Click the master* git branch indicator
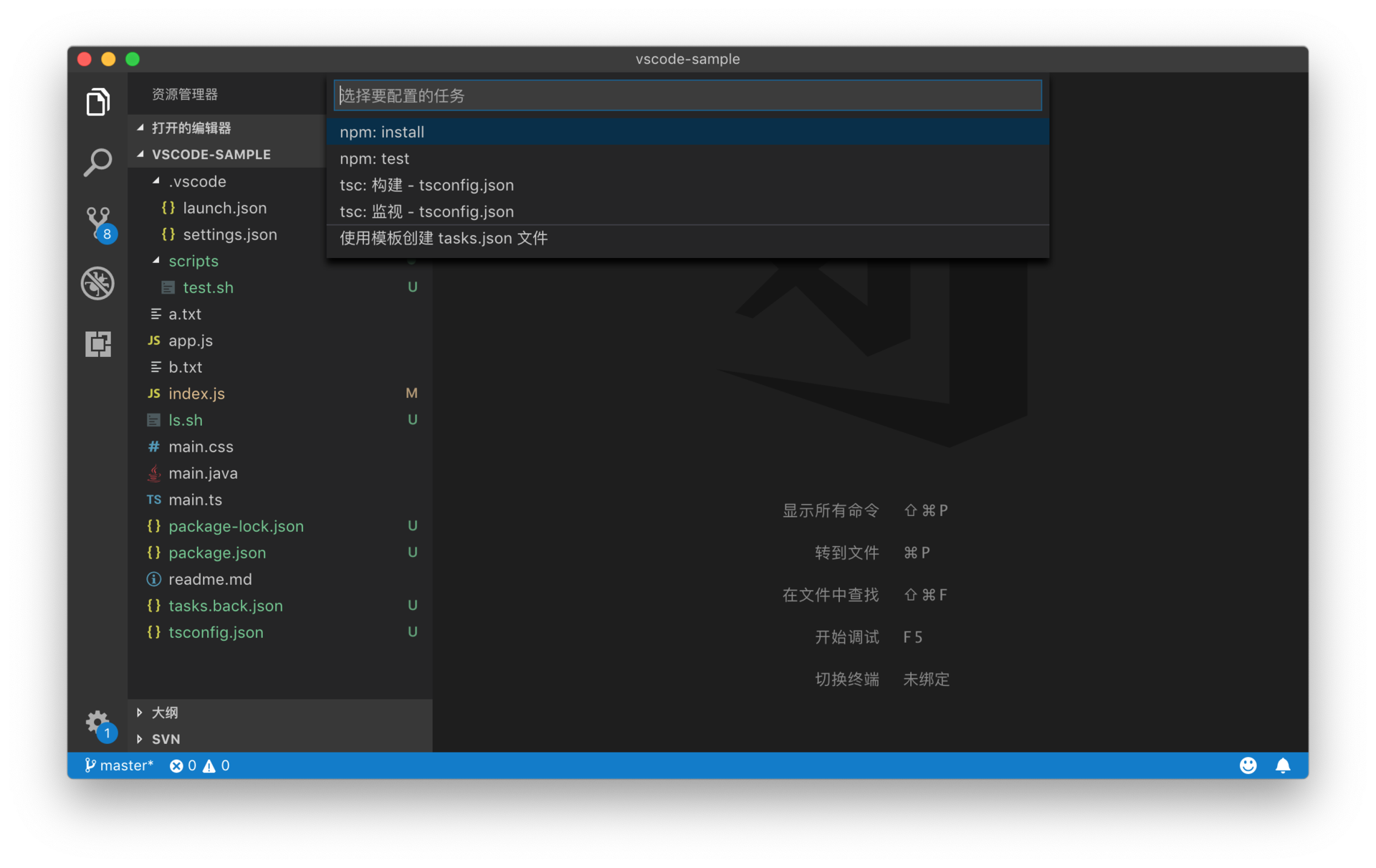The height and width of the screenshot is (868, 1376). (x=119, y=766)
